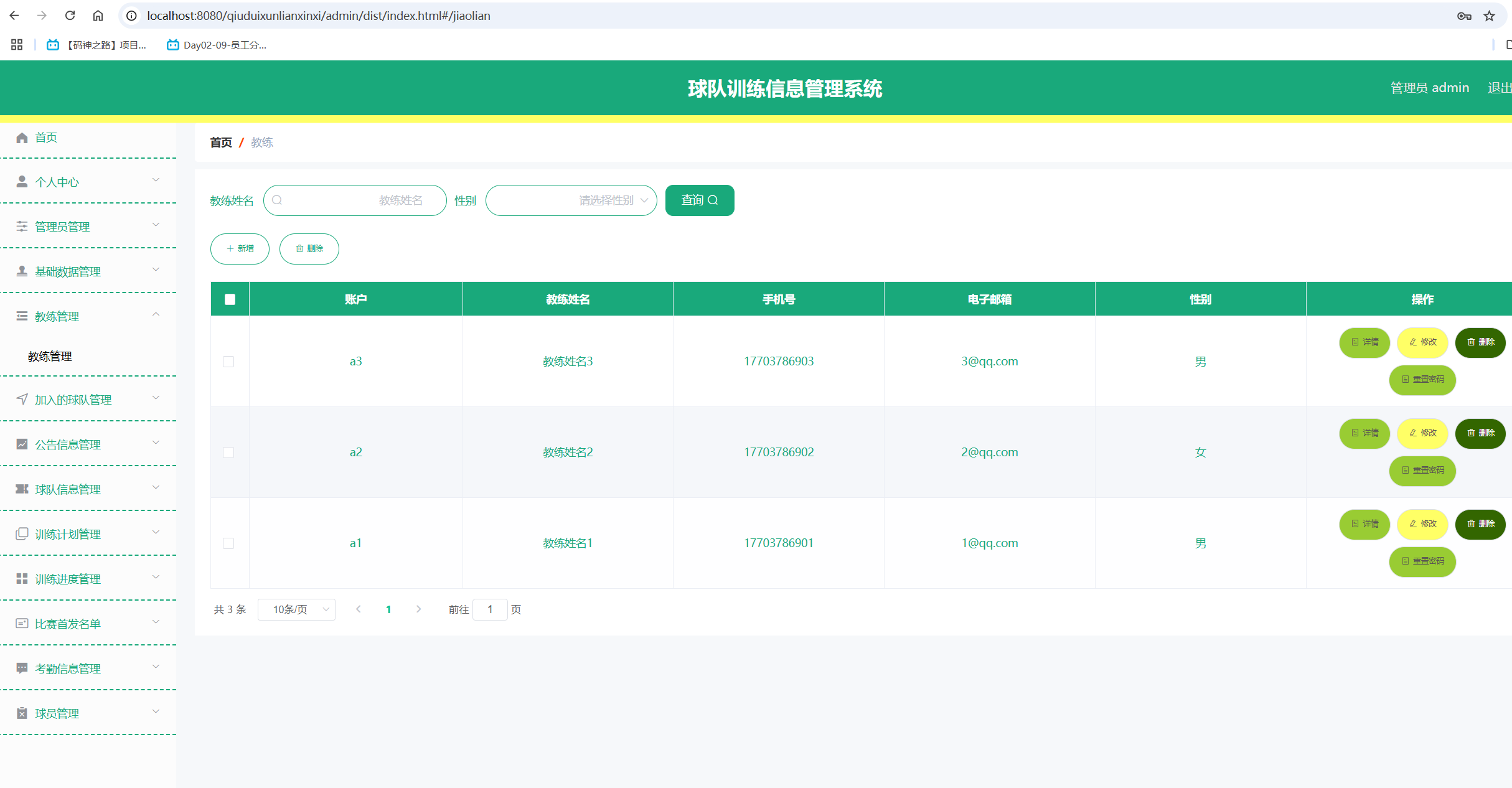The height and width of the screenshot is (788, 1512).
Task: Select the 公告信息管理 chart icon
Action: (x=21, y=443)
